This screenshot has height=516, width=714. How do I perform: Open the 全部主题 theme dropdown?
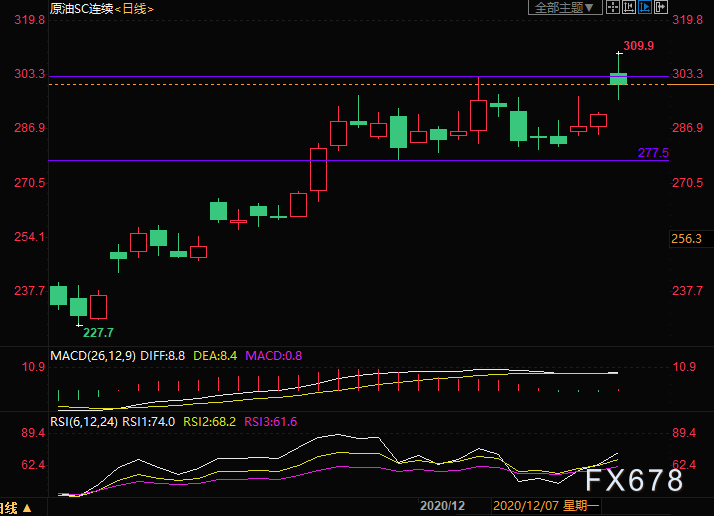[x=565, y=7]
